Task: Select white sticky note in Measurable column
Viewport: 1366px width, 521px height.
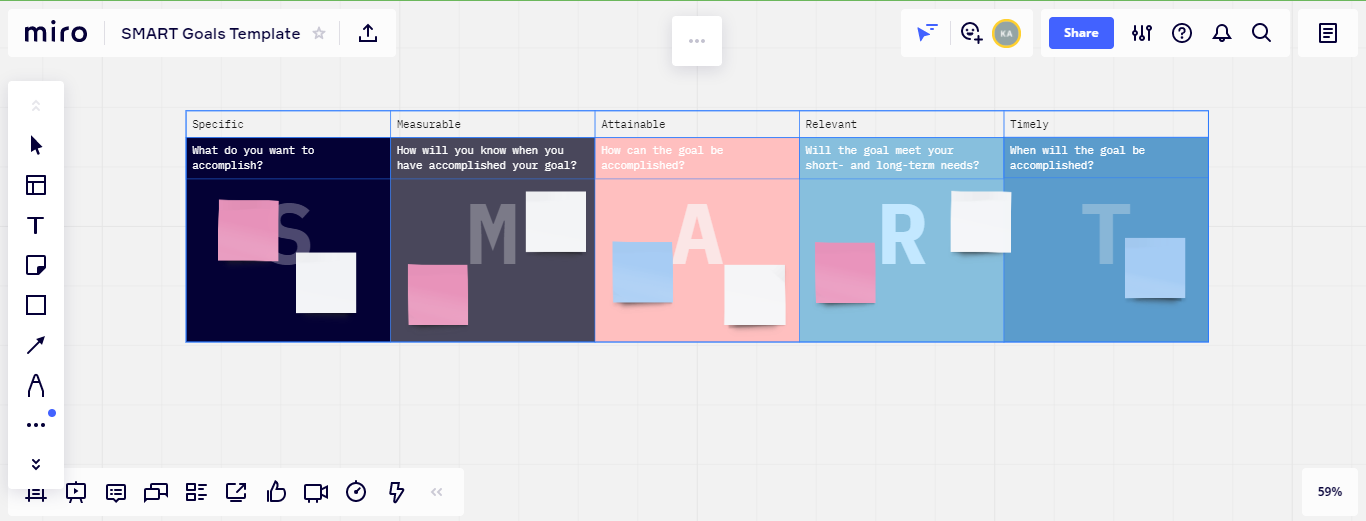Action: pyautogui.click(x=556, y=222)
